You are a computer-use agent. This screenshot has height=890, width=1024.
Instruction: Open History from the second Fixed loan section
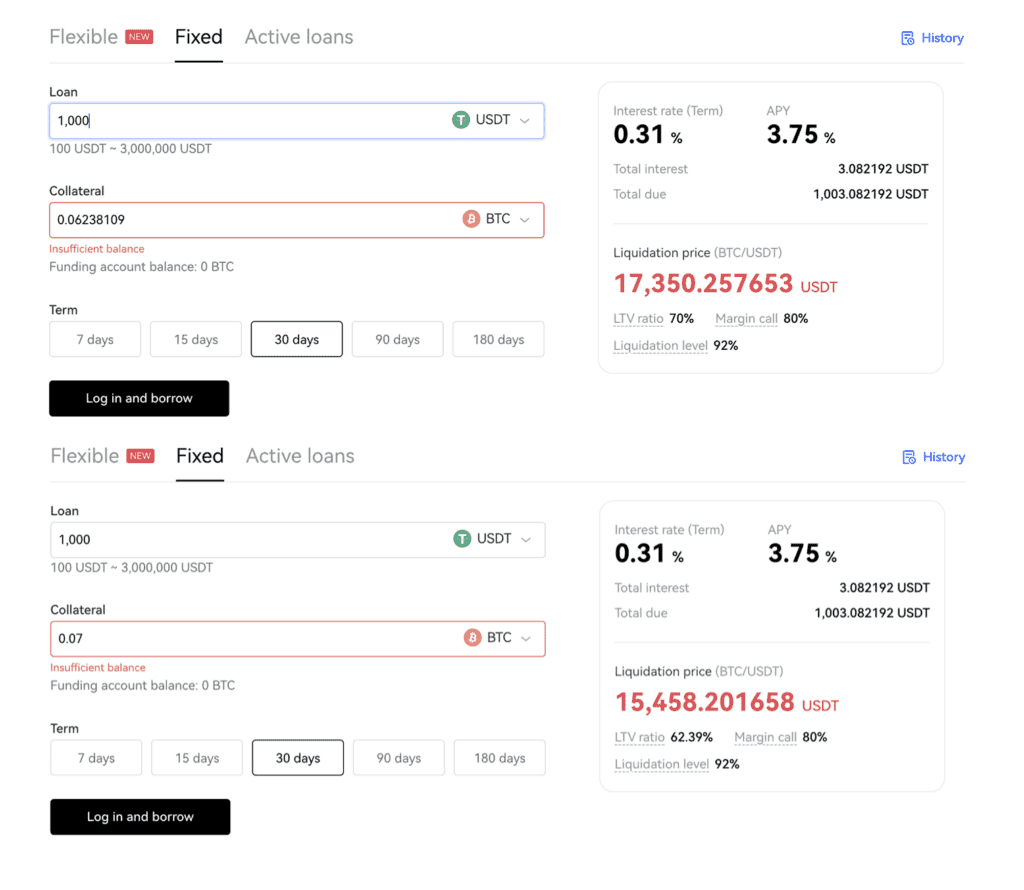tap(933, 456)
